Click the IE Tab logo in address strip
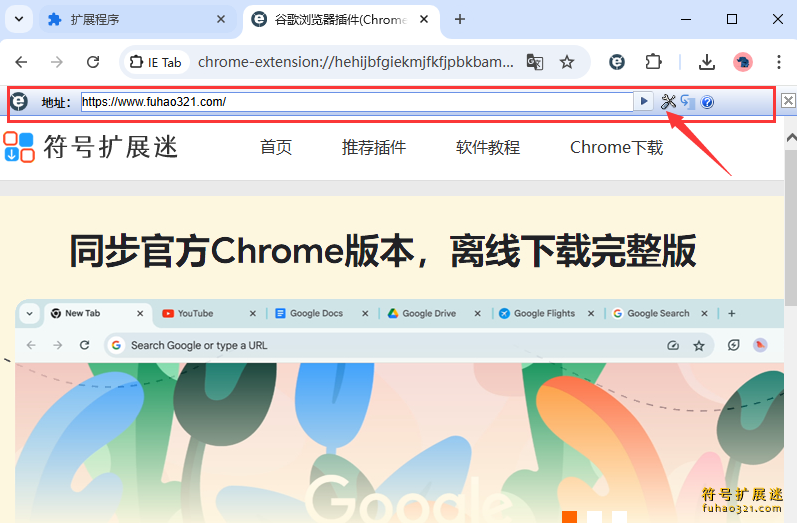 pyautogui.click(x=19, y=102)
